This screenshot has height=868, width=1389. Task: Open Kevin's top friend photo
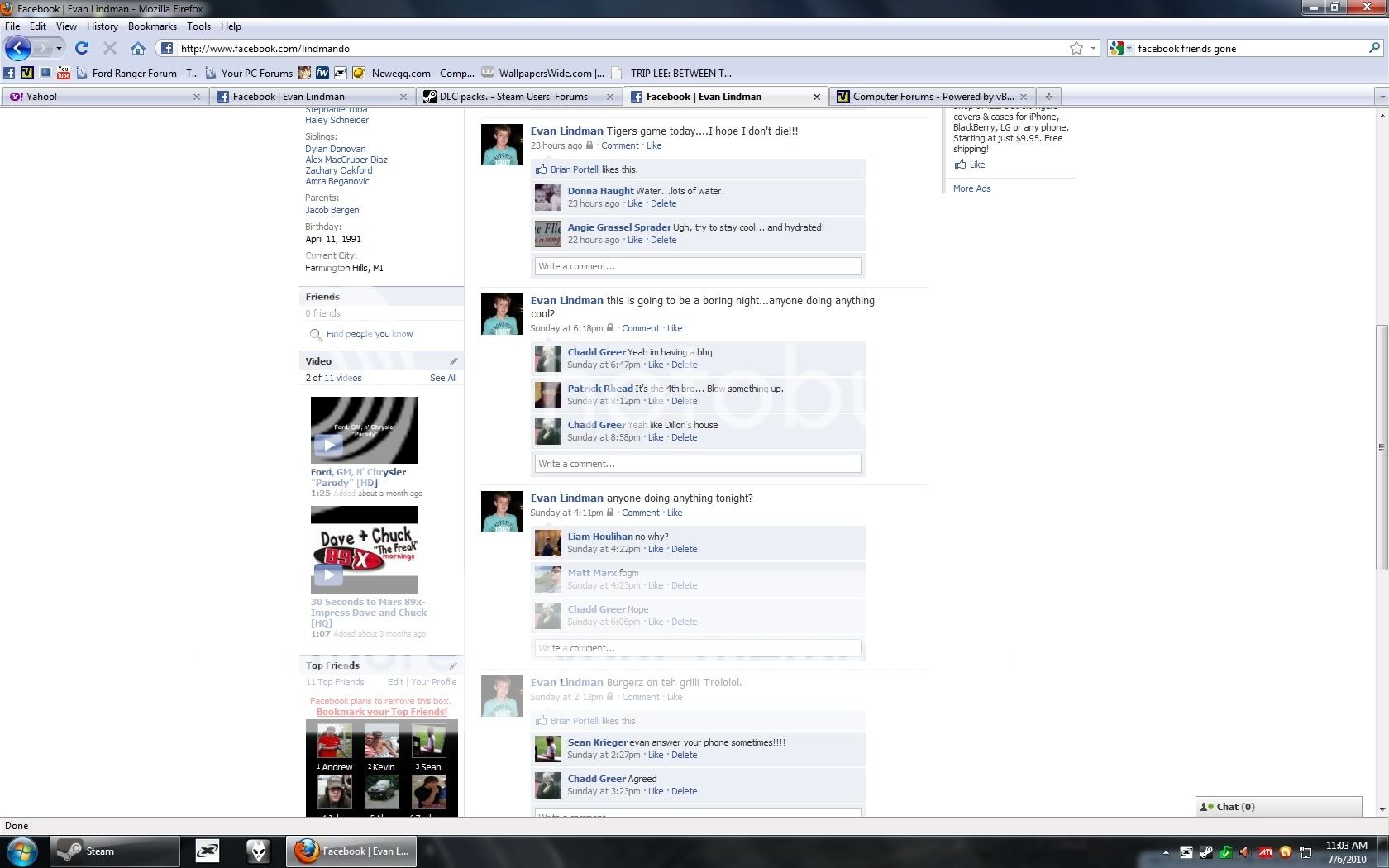(382, 742)
